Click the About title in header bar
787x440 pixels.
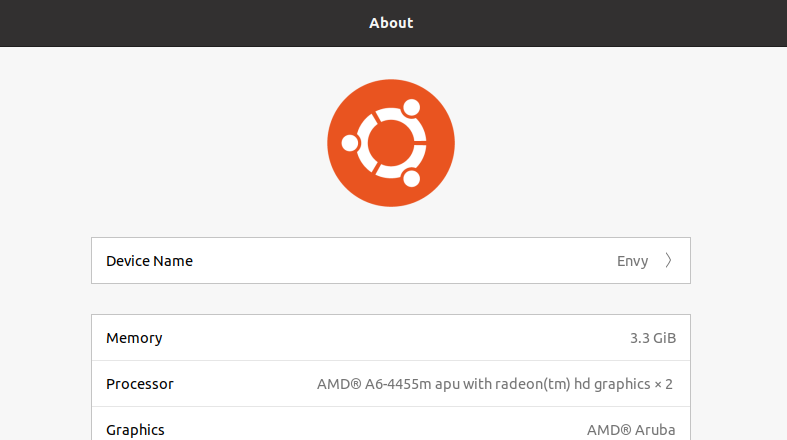click(391, 23)
